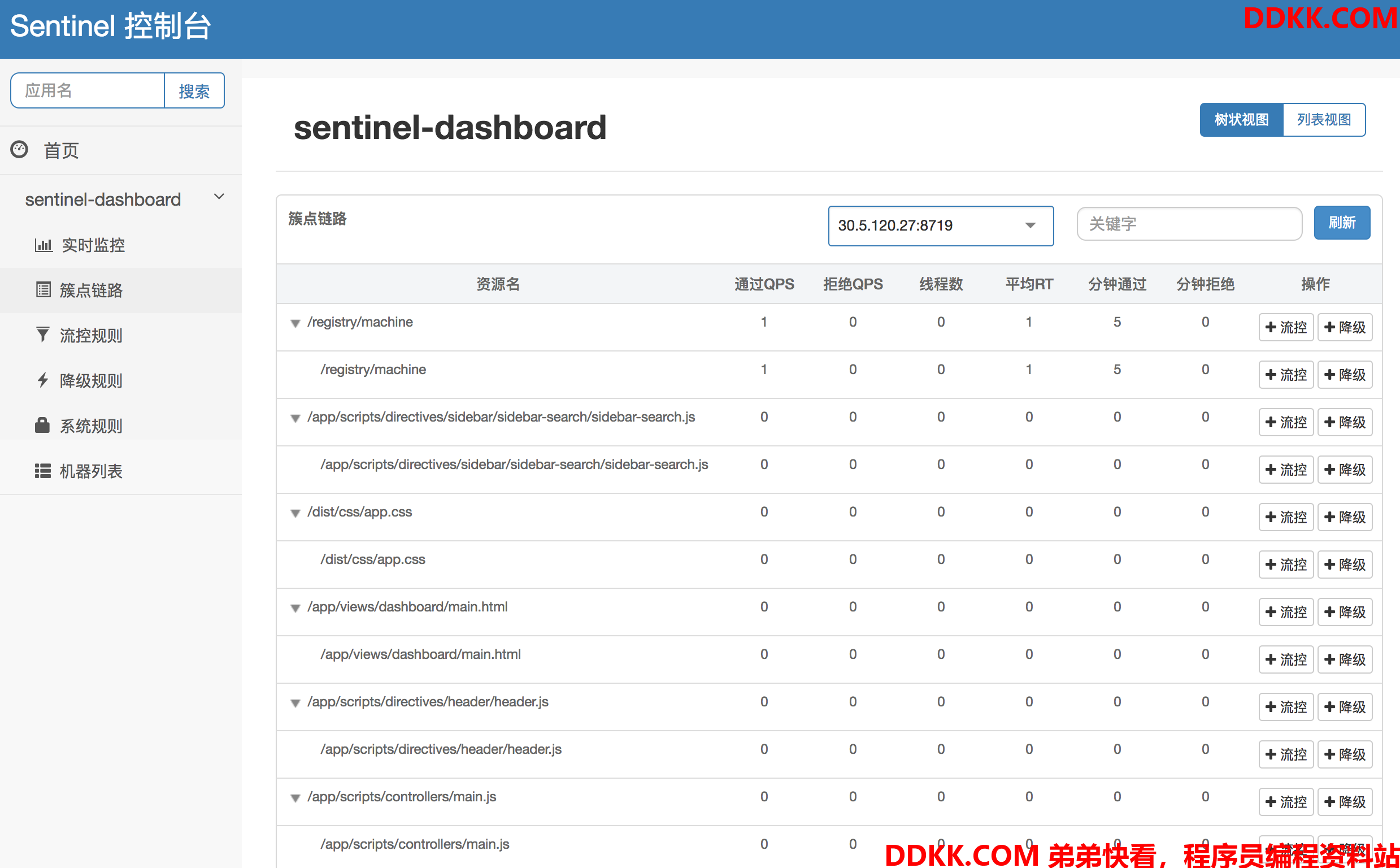Add 流控 for child header.js row
The width and height of the screenshot is (1400, 868).
click(x=1286, y=754)
